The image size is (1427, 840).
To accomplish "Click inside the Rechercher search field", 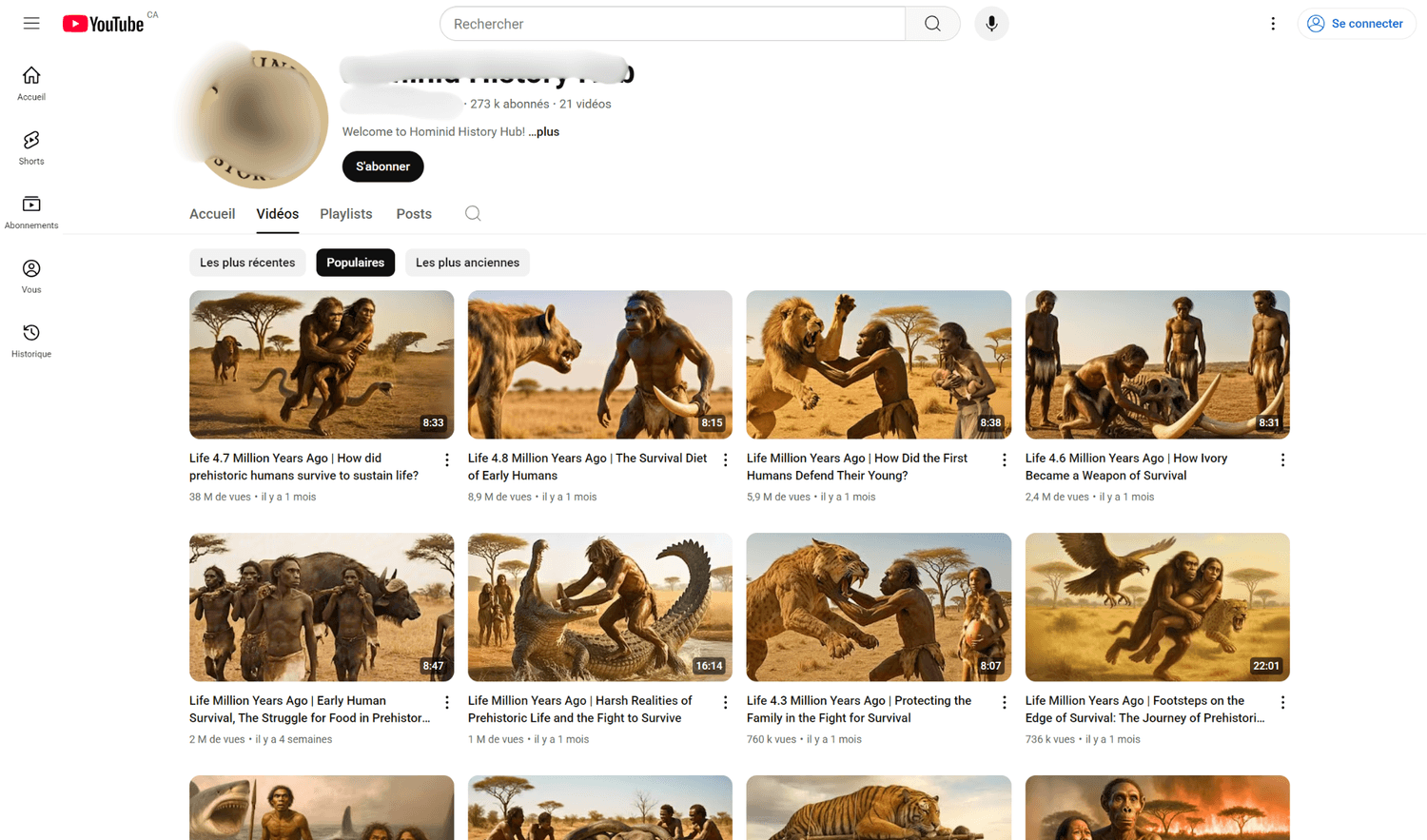I will pos(673,24).
